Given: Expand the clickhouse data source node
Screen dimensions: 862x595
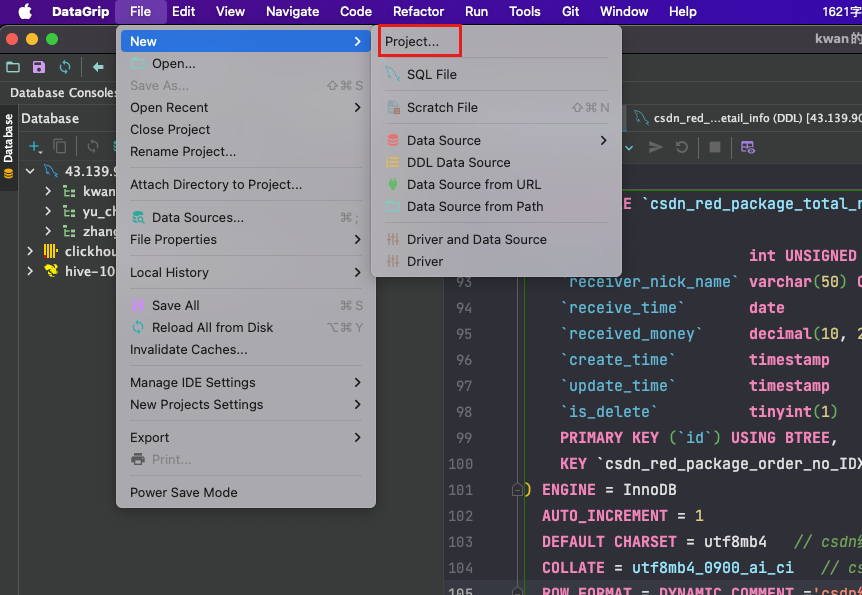Looking at the screenshot, I should [x=30, y=251].
